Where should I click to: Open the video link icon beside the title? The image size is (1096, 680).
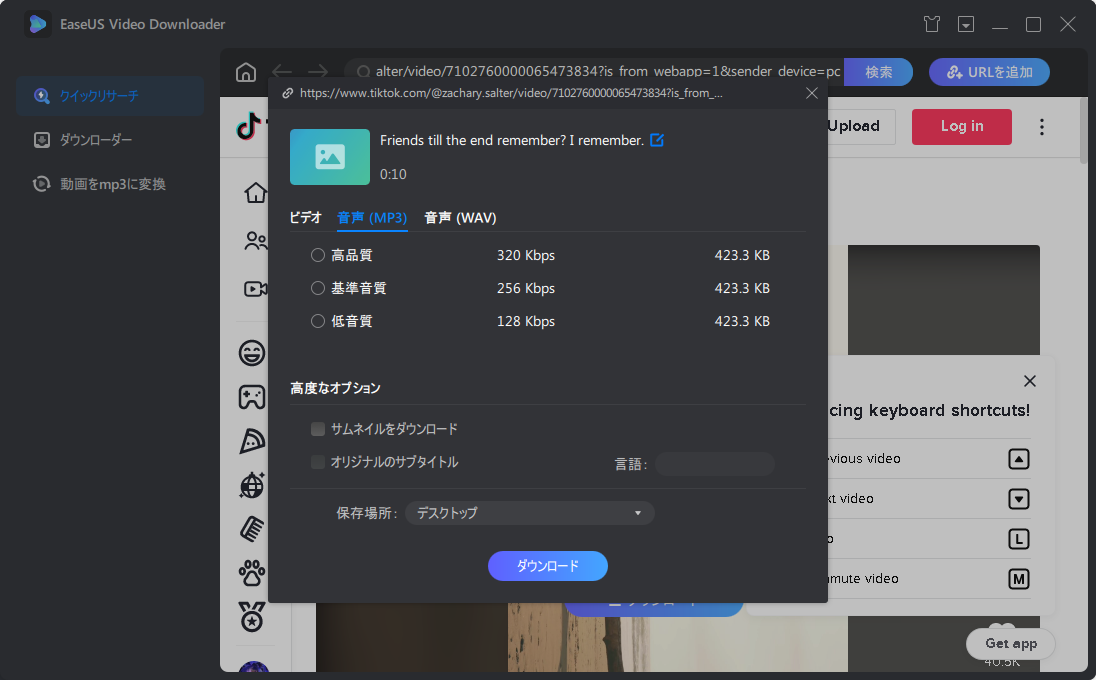click(x=657, y=140)
